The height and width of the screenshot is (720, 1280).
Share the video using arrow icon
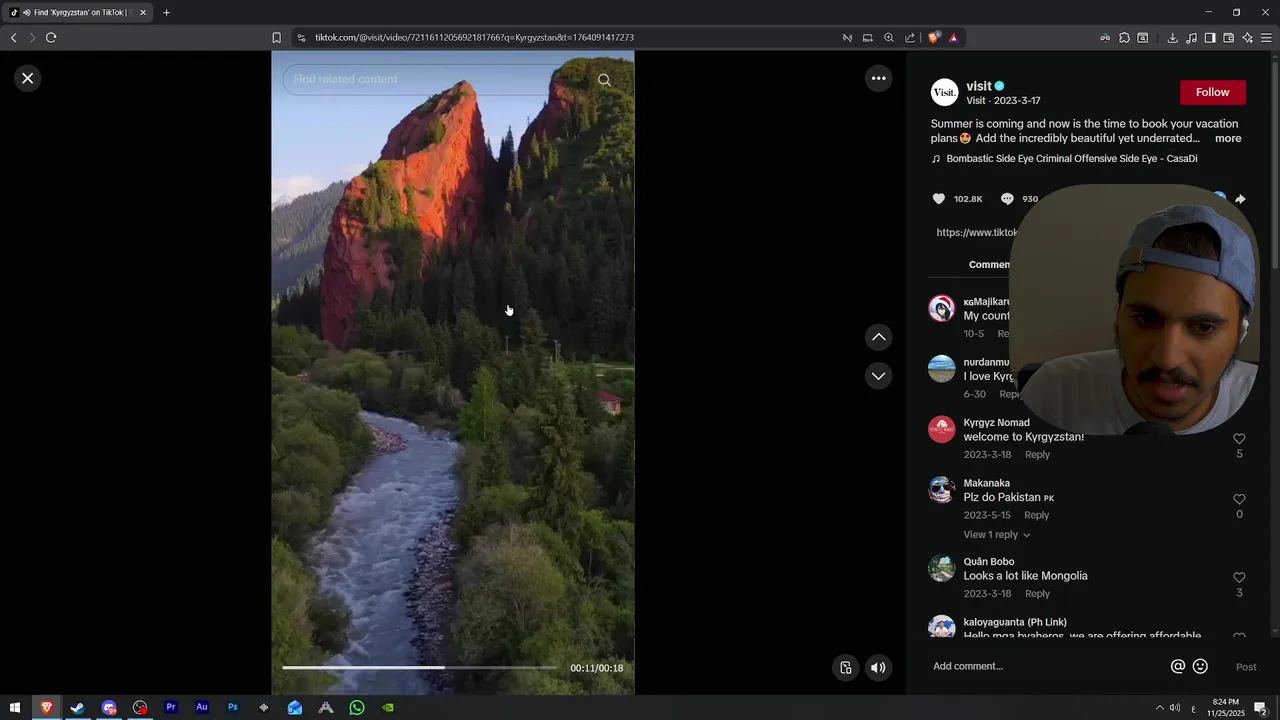click(1240, 199)
